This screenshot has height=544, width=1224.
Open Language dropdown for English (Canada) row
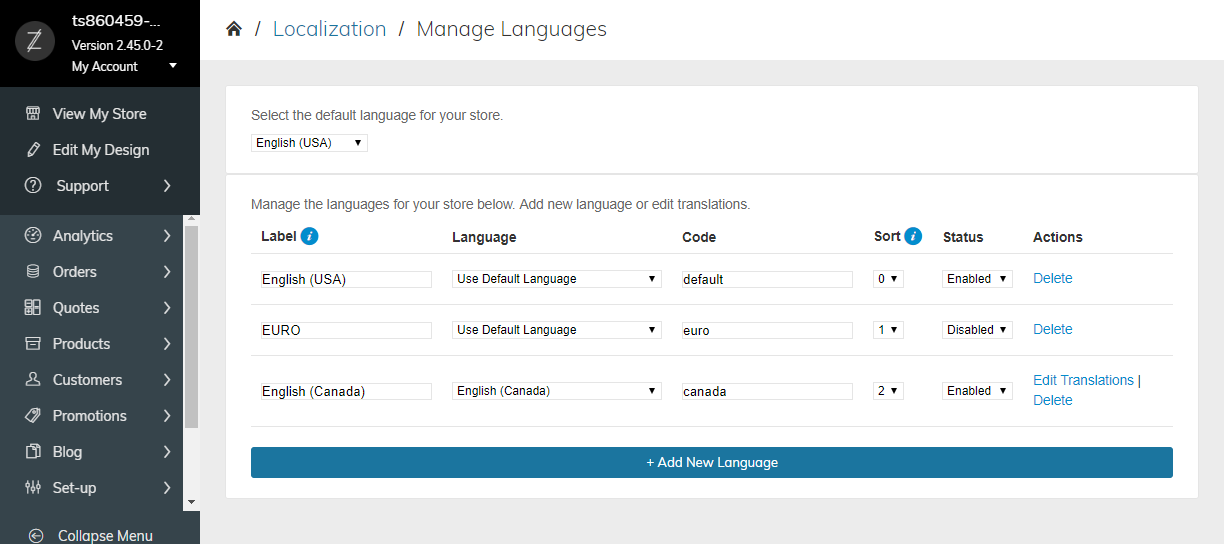pos(557,391)
